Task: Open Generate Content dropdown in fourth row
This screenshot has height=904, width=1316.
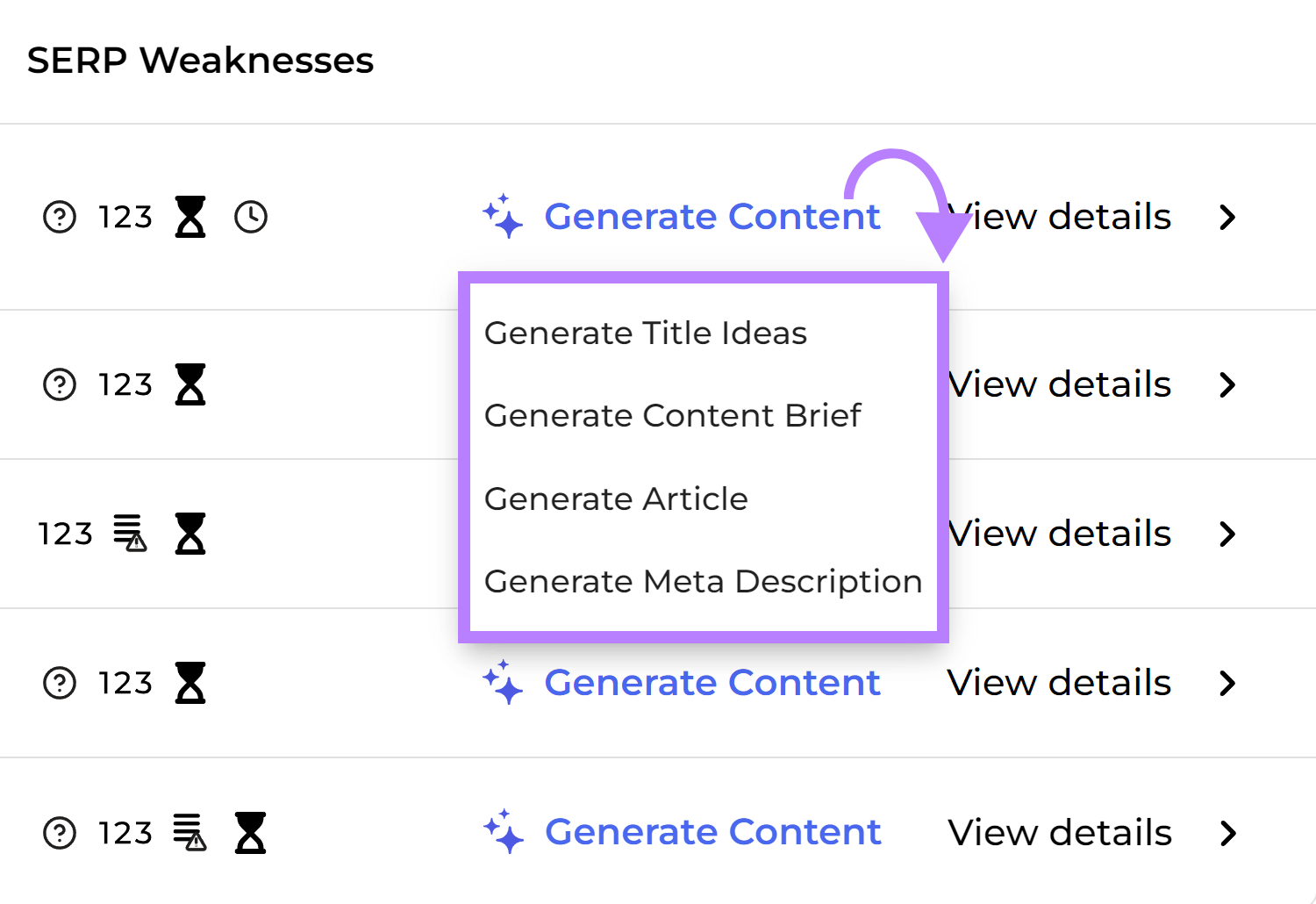Action: pyautogui.click(x=712, y=683)
